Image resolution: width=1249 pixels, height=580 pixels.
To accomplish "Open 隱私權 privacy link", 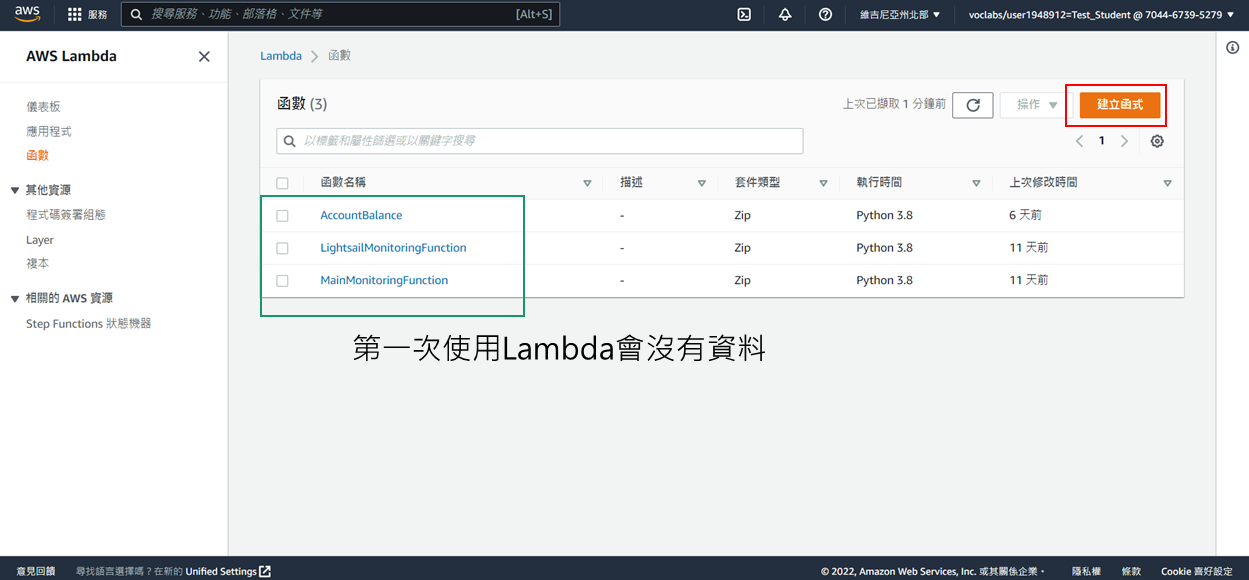I will click(1087, 571).
